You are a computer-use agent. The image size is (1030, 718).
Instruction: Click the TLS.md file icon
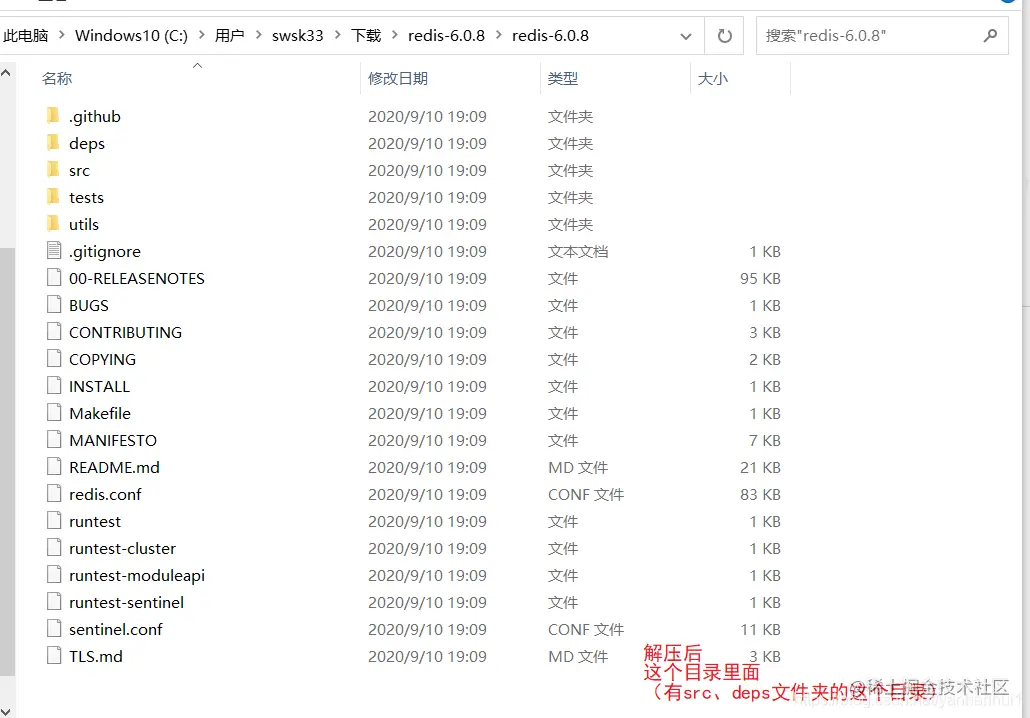[x=54, y=655]
